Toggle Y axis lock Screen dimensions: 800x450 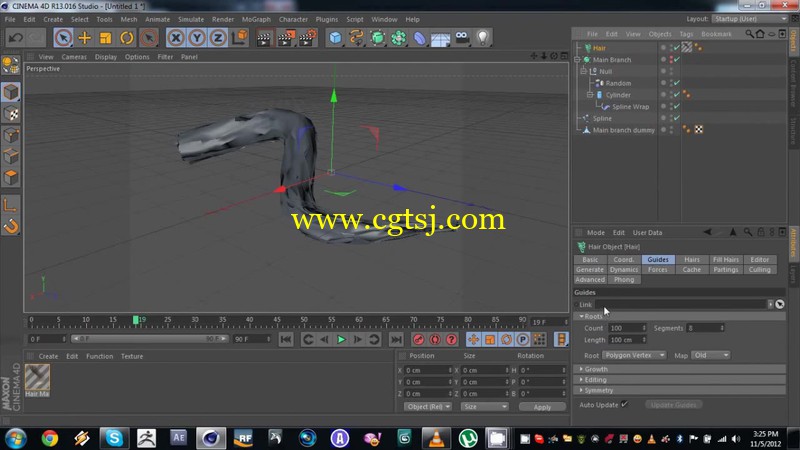tap(197, 38)
